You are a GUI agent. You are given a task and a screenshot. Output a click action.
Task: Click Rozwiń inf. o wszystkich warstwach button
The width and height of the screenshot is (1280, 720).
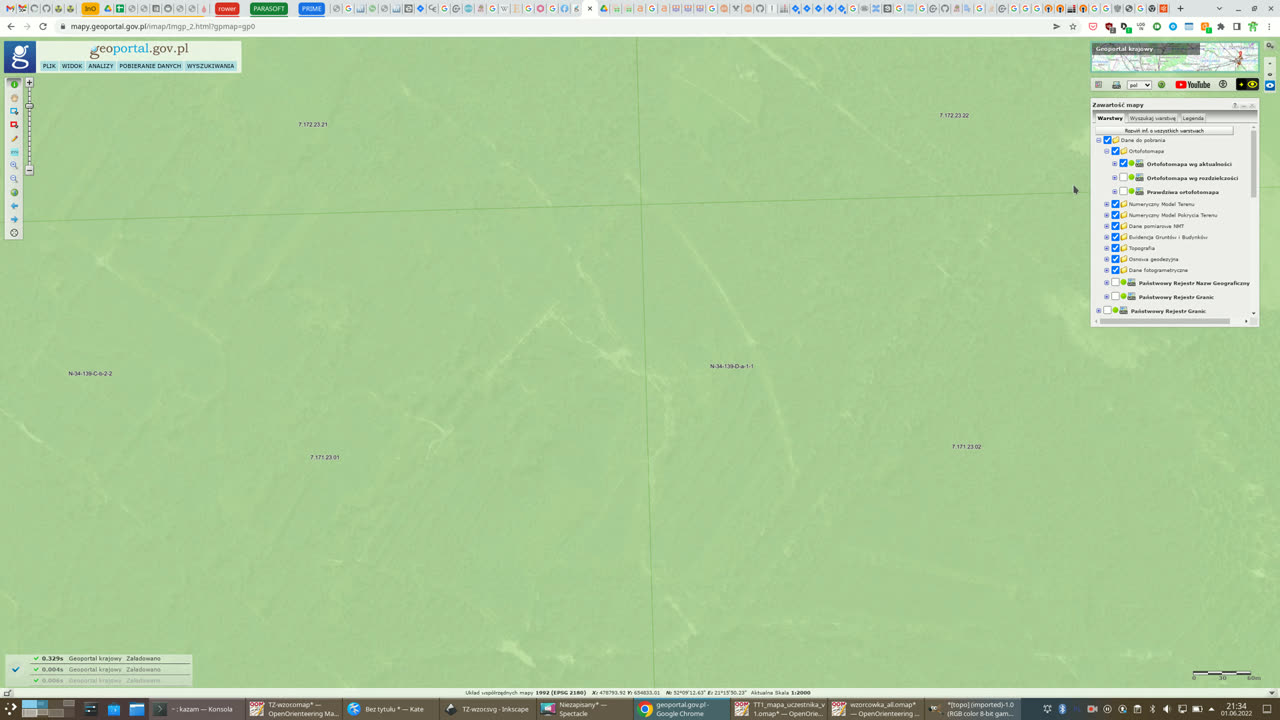pos(1164,130)
